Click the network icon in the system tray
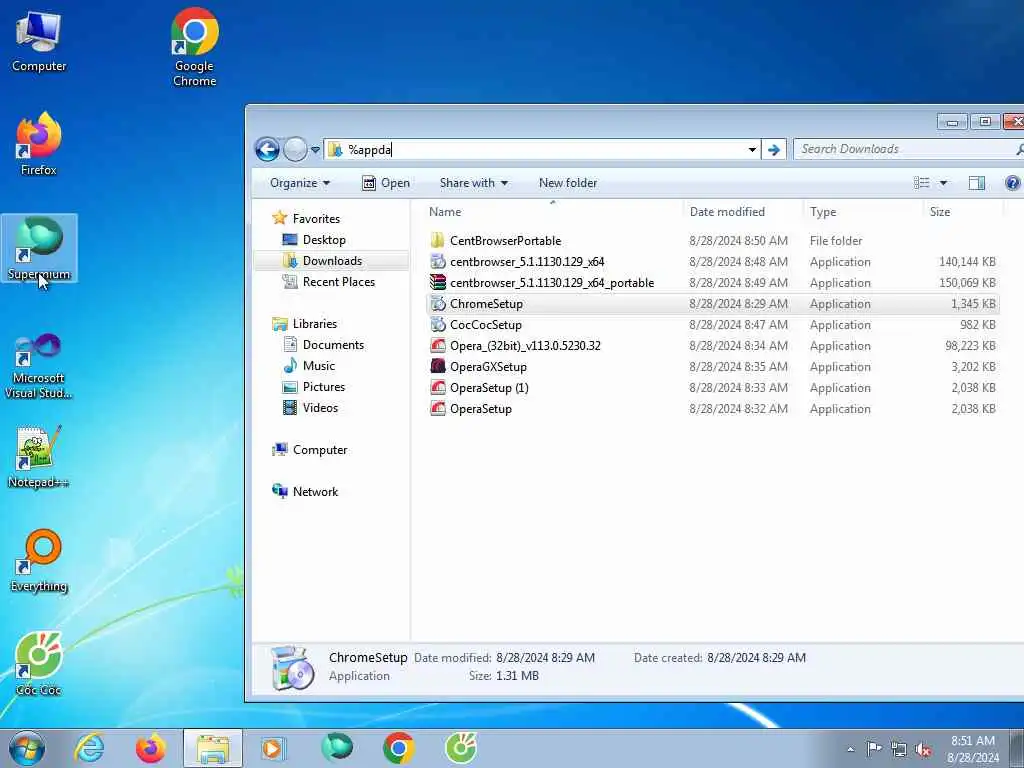 click(899, 748)
